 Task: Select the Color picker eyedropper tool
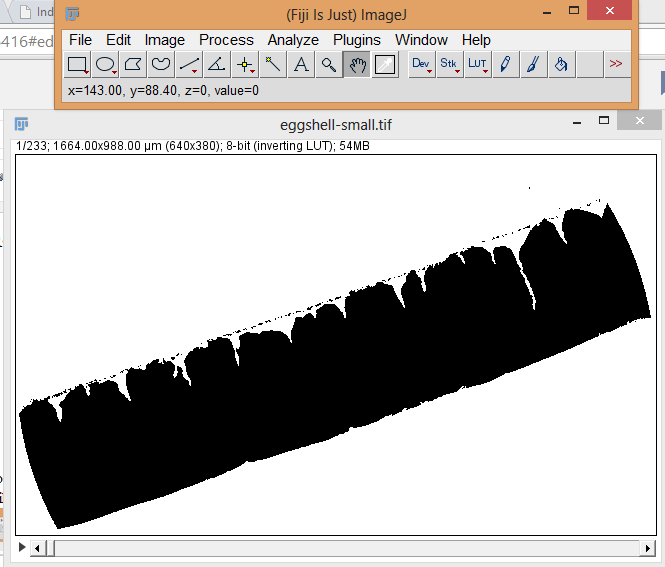coord(385,64)
